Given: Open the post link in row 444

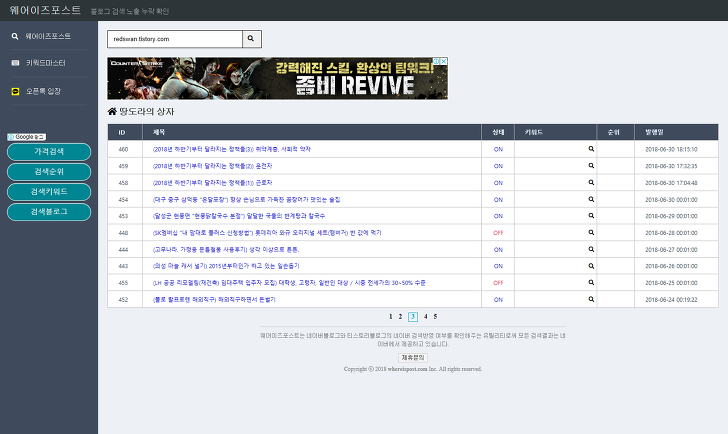Looking at the screenshot, I should 226,249.
